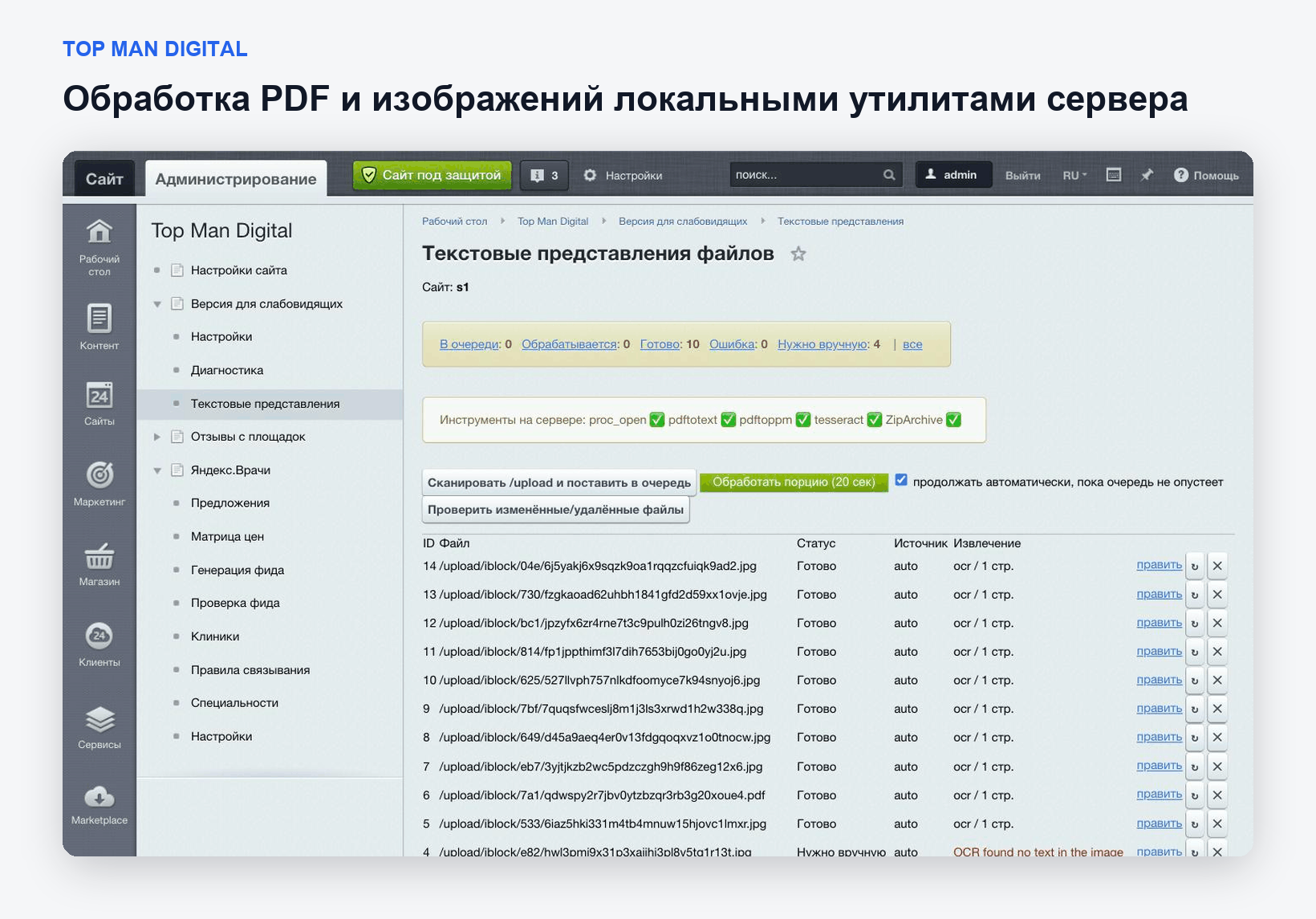1316x919 pixels.
Task: Delete file row ID 14
Action: [x=1217, y=566]
